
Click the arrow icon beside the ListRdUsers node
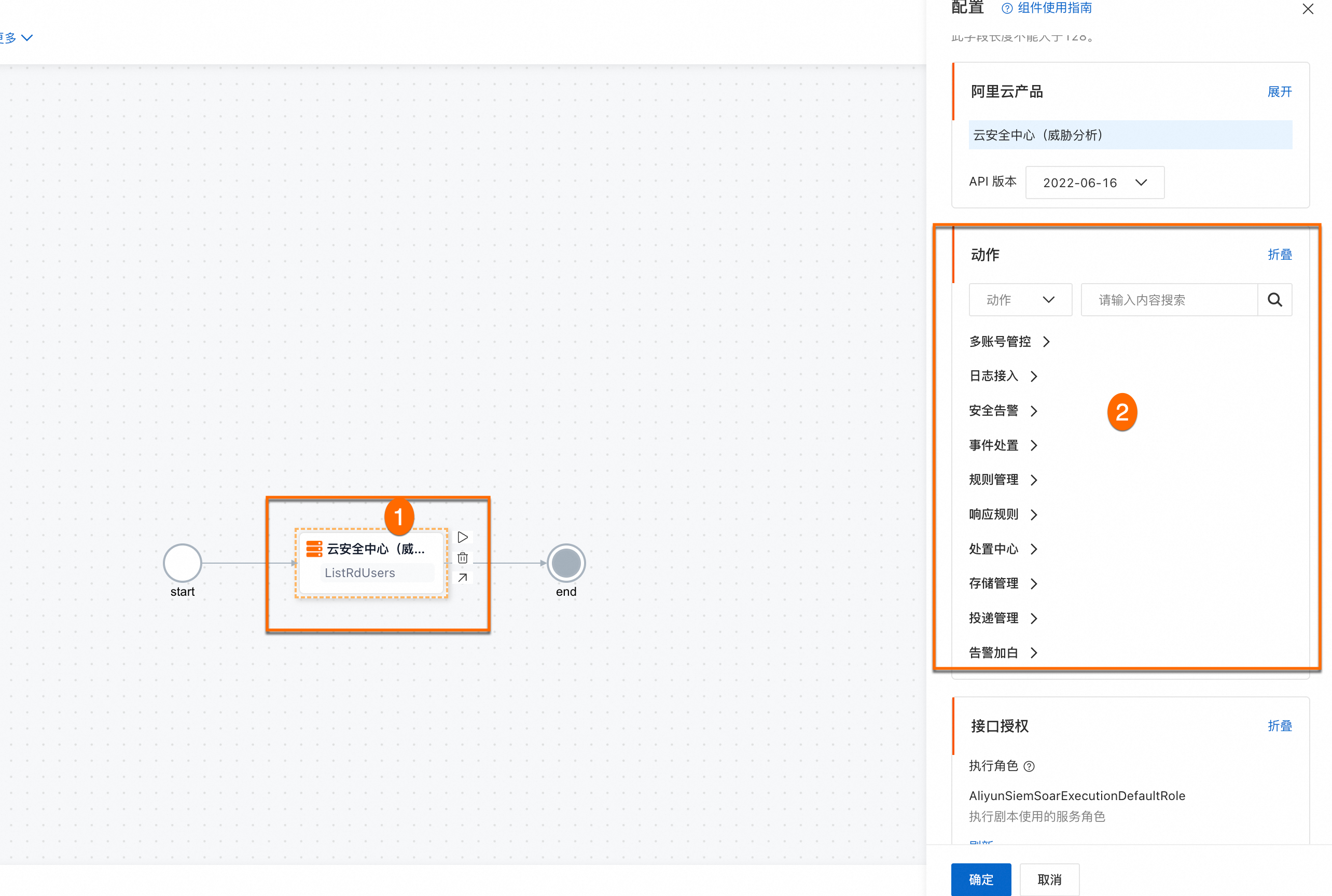(x=463, y=578)
